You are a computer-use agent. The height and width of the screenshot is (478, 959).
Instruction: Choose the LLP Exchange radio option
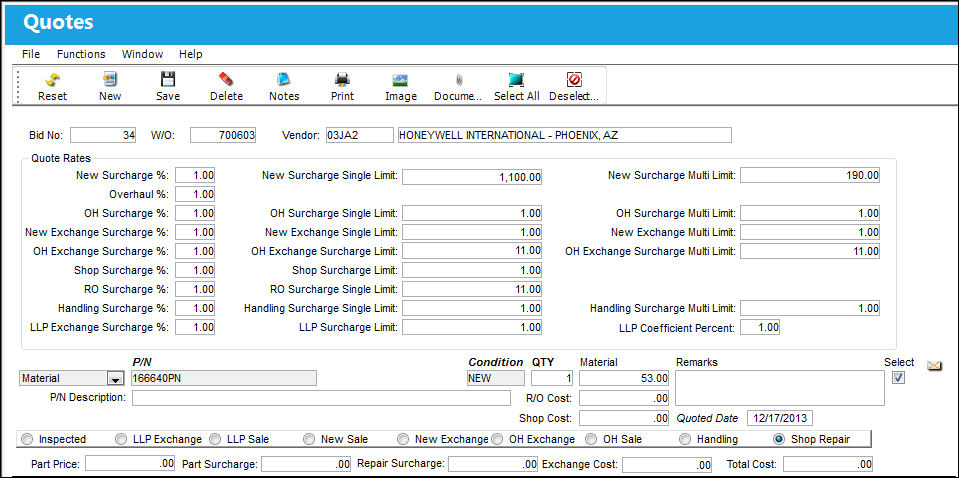click(x=121, y=439)
